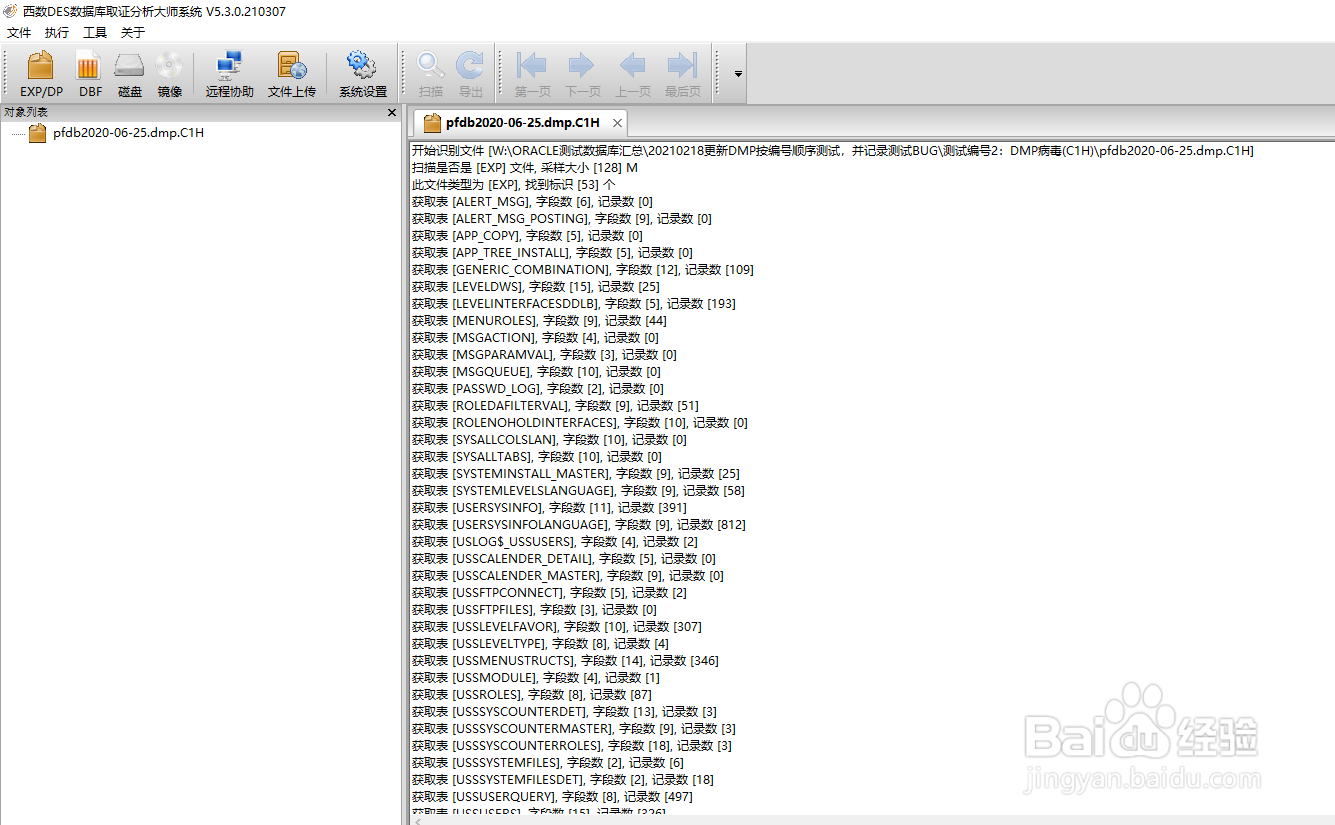Click the log line for USSSYSTEMFILES, 记录数 [6]

pos(549,763)
